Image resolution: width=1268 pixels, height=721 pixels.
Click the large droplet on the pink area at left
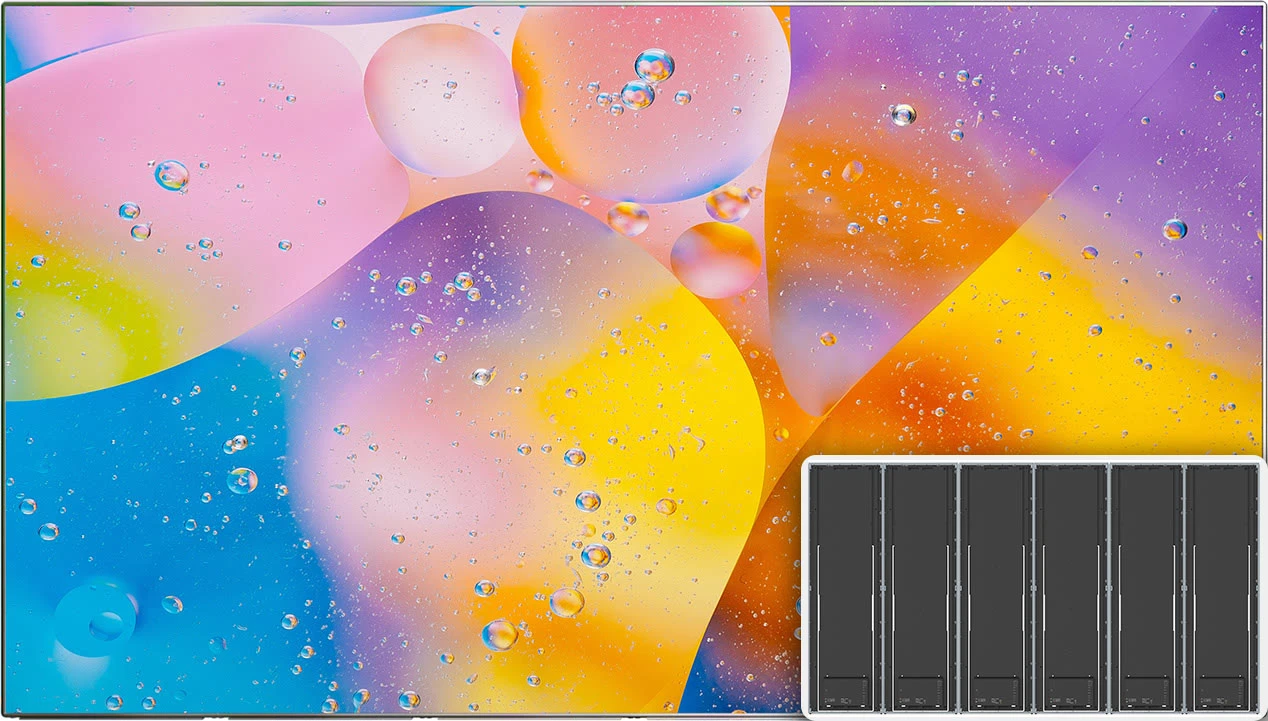pos(171,175)
